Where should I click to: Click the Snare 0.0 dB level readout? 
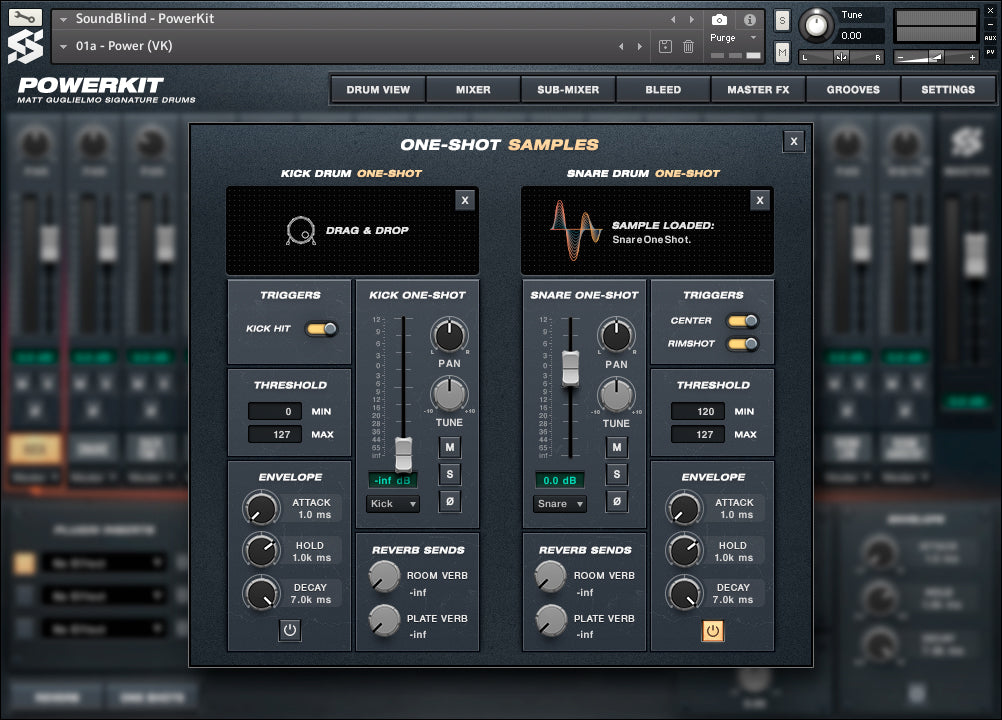coord(560,480)
